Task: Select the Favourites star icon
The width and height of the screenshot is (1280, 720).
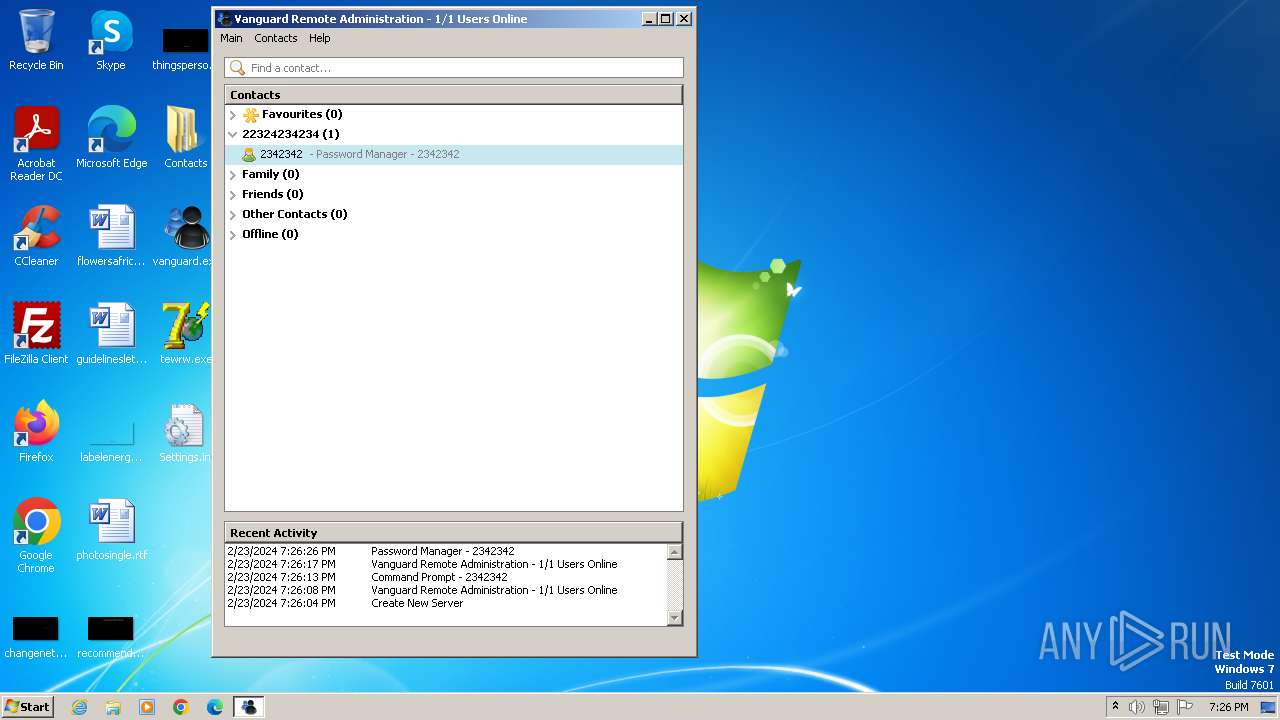Action: coord(251,115)
